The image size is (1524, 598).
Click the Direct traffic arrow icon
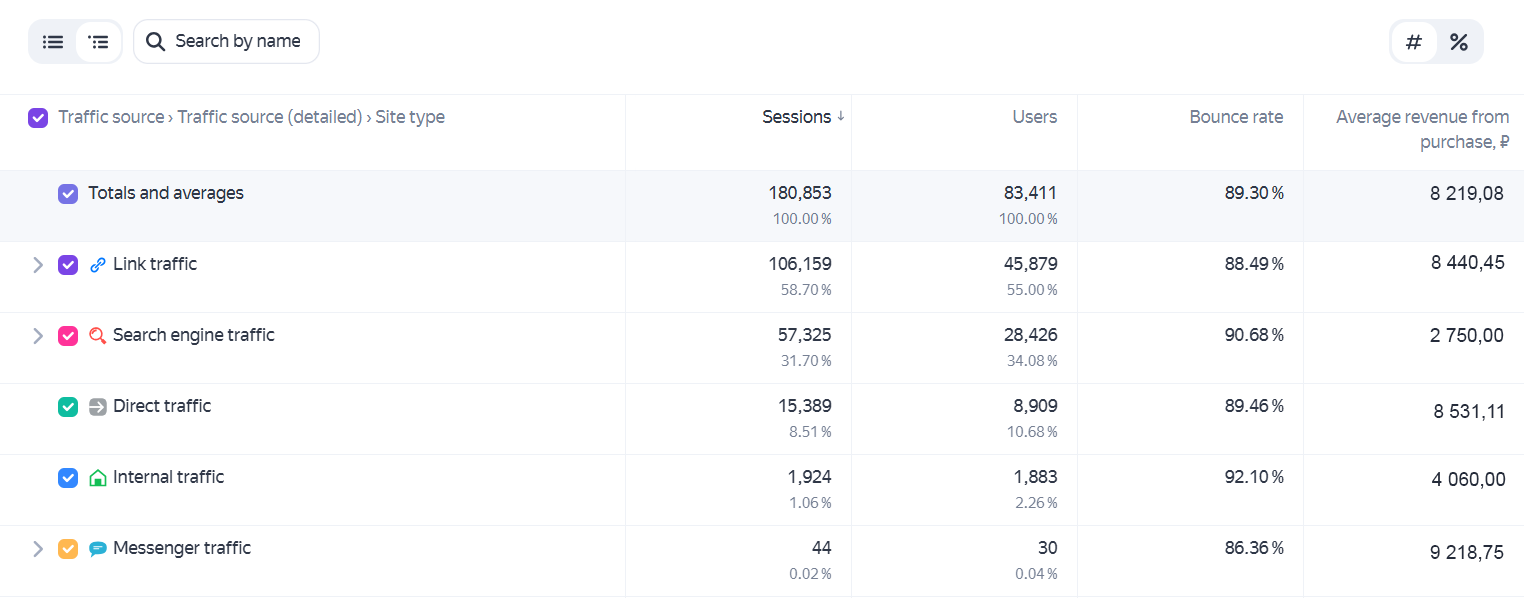(97, 407)
